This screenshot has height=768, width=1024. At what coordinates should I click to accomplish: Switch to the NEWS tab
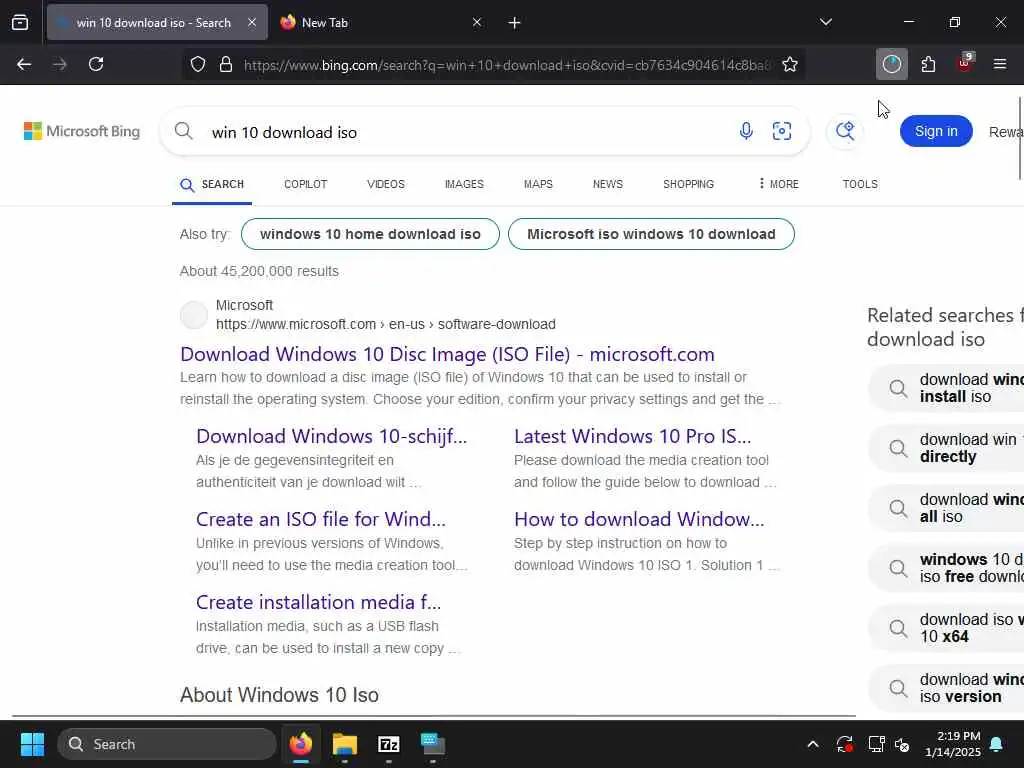coord(608,184)
